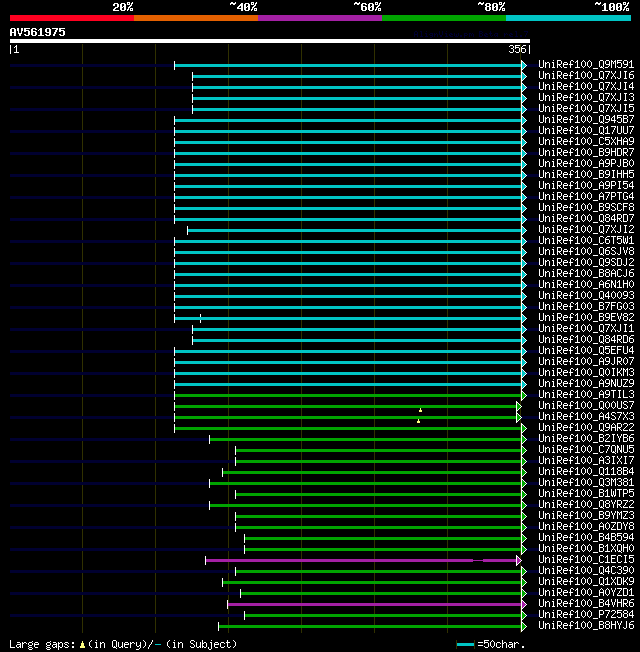Select the UniRef100_C5XHA9 label
The image size is (640, 652).
(586, 141)
